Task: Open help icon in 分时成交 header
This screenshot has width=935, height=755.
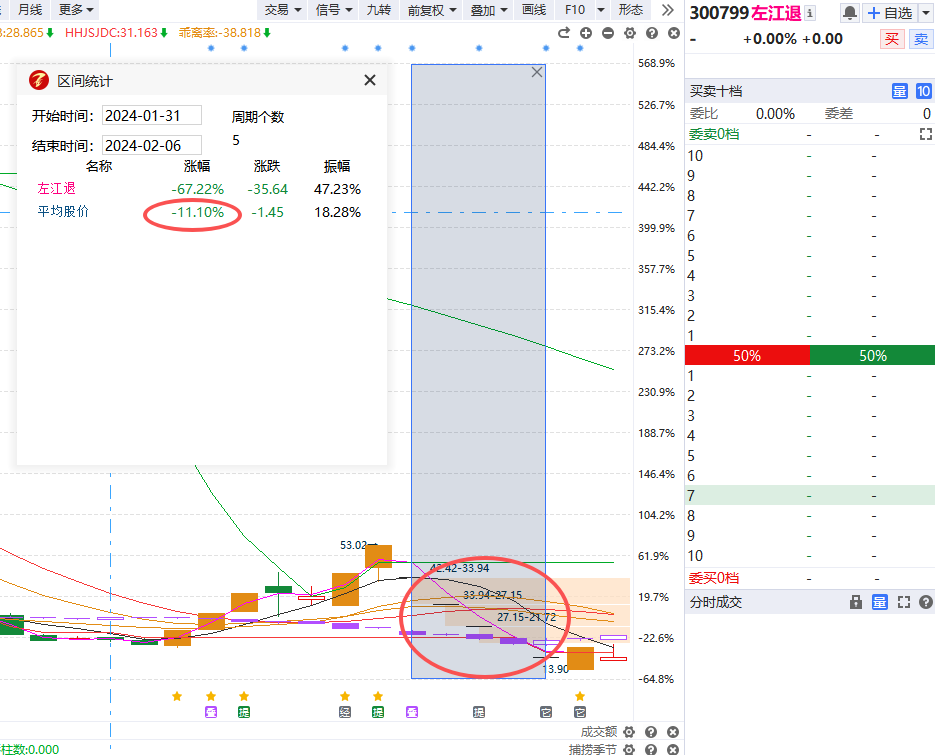Action: 925,602
